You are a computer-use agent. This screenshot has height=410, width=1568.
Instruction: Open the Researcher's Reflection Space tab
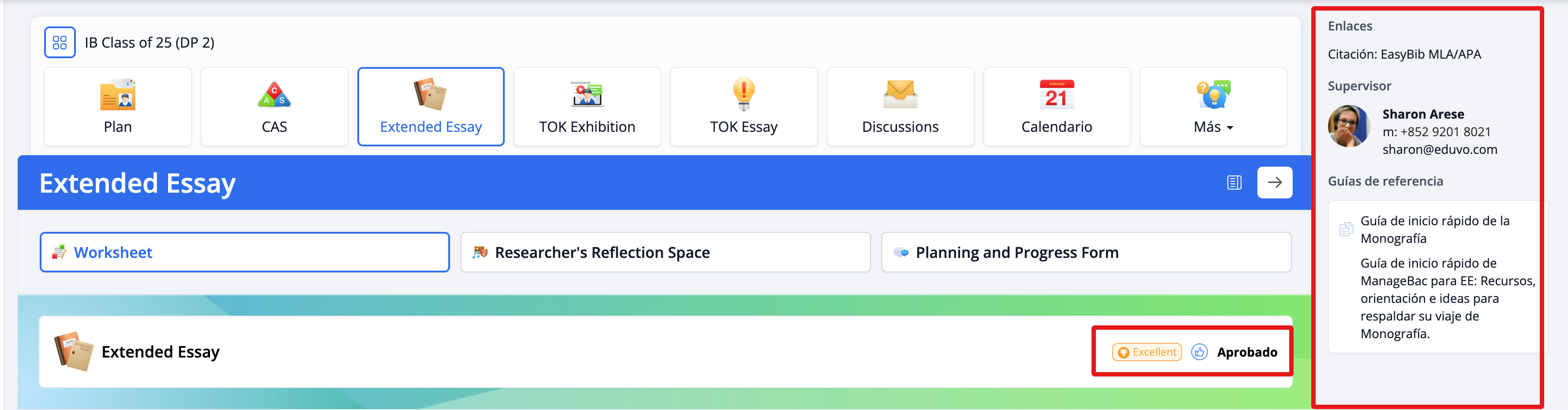tap(665, 253)
